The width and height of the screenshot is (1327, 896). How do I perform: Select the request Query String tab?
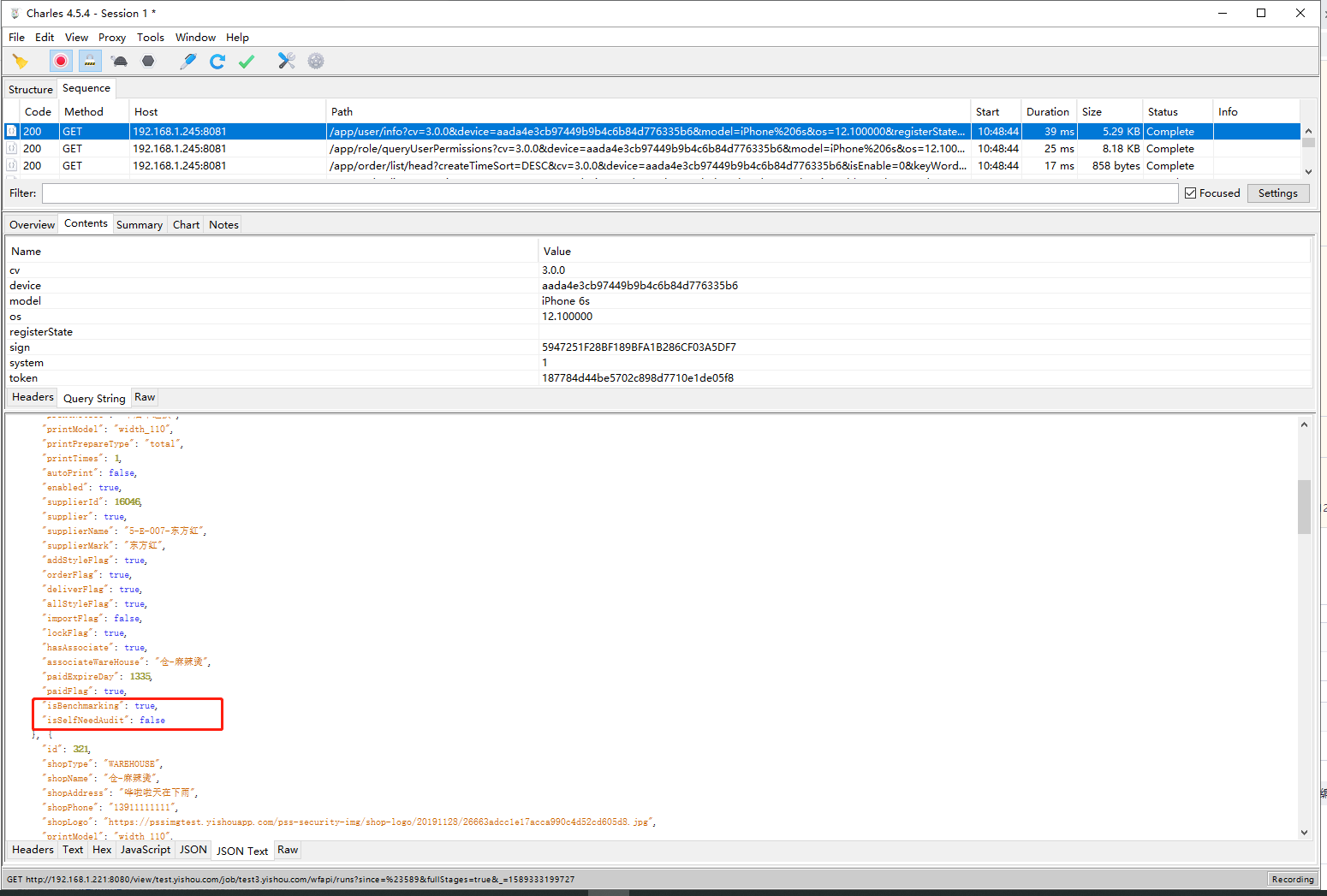pos(94,398)
